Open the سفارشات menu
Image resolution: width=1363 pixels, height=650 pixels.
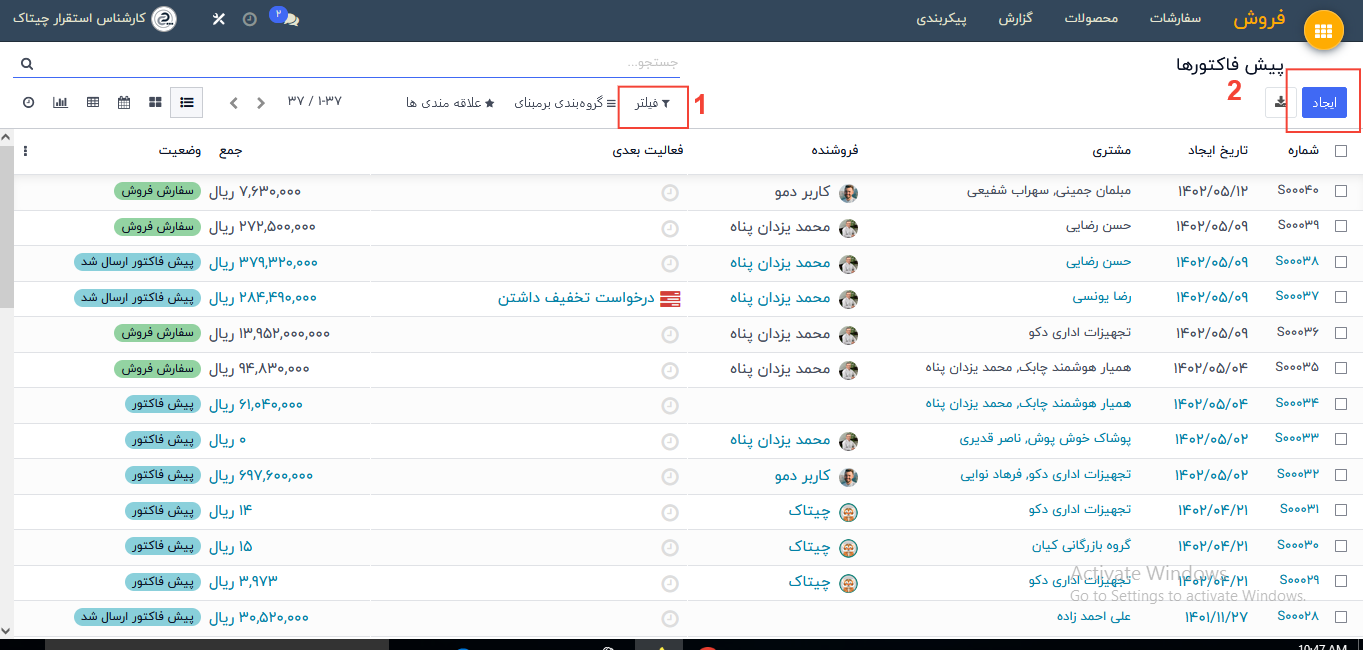[1175, 20]
